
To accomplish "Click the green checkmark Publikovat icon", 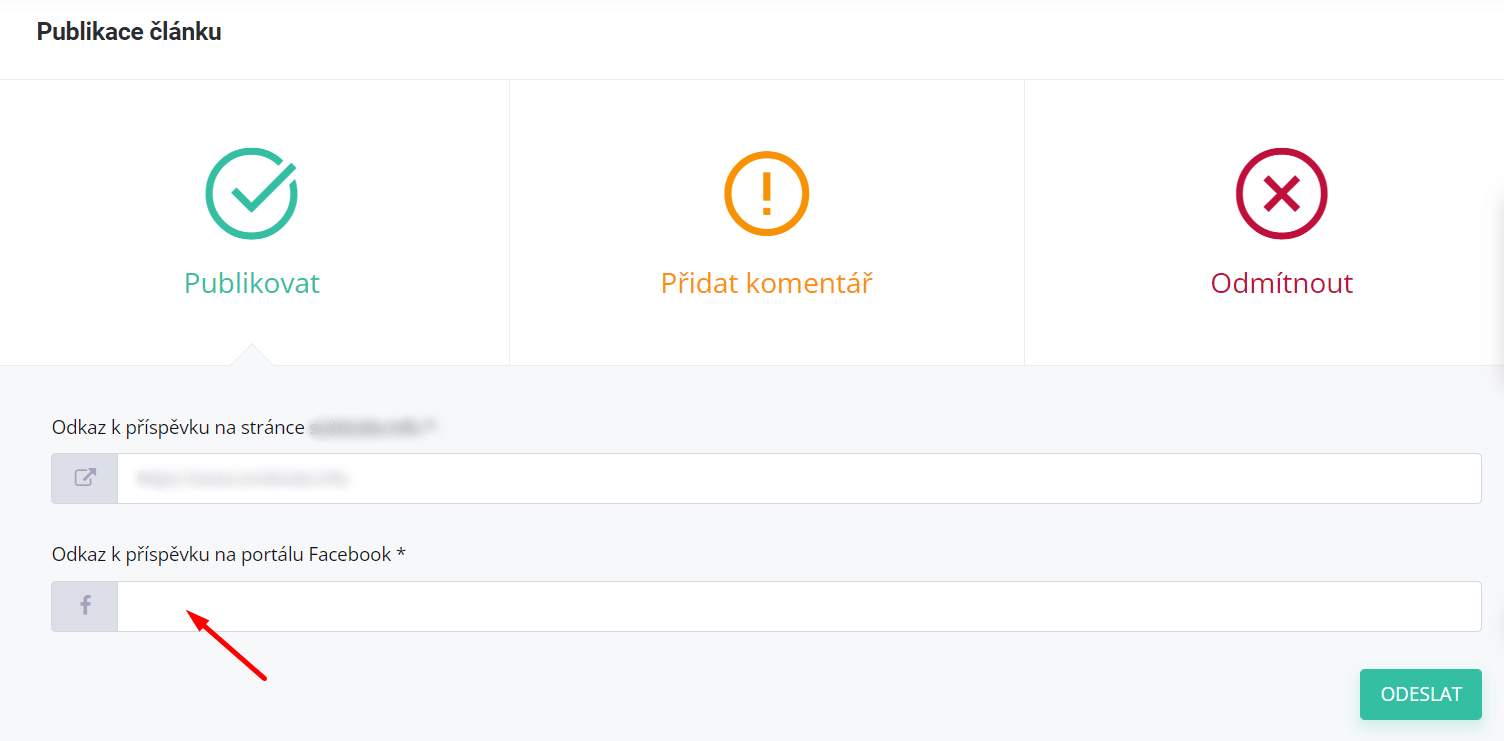I will click(252, 193).
